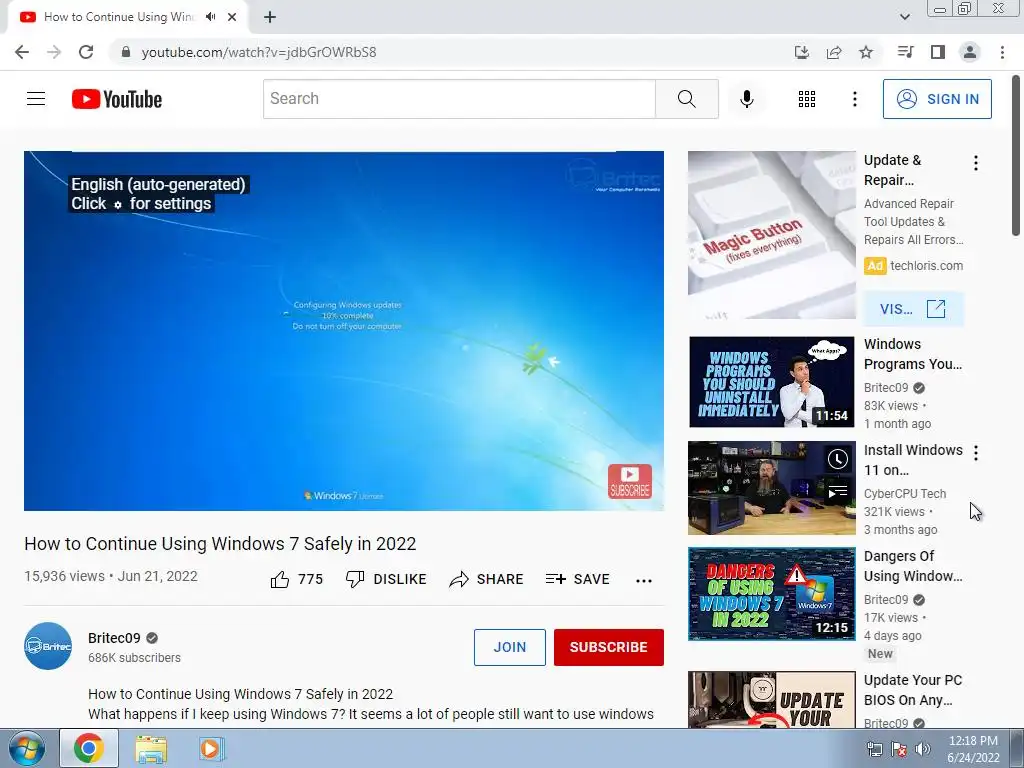Click the install/download page icon in address bar
This screenshot has height=768, width=1024.
(801, 52)
